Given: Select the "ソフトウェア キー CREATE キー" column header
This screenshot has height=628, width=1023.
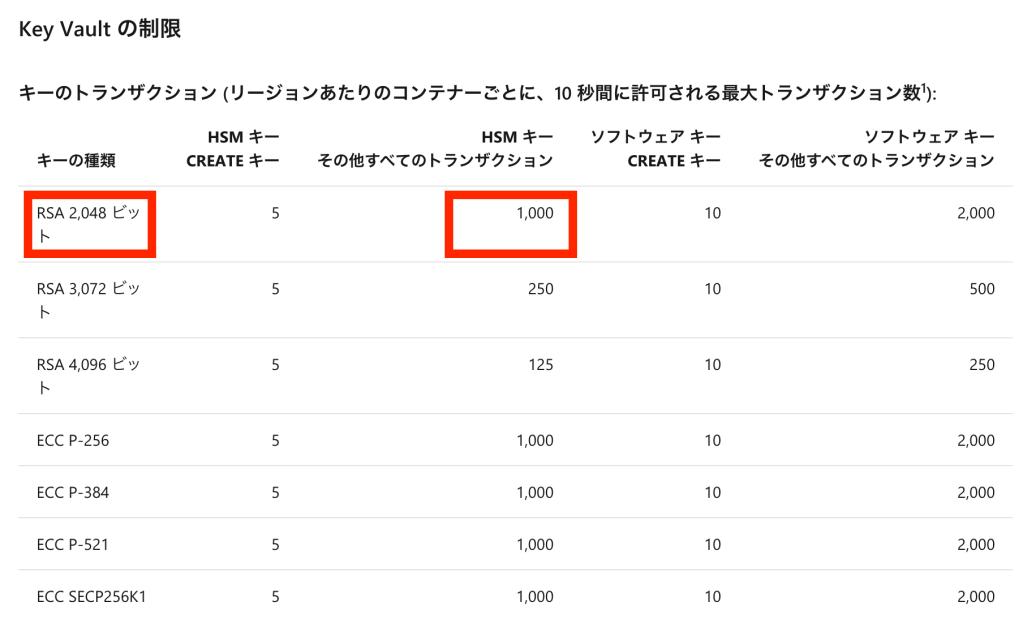Looking at the screenshot, I should (654, 148).
